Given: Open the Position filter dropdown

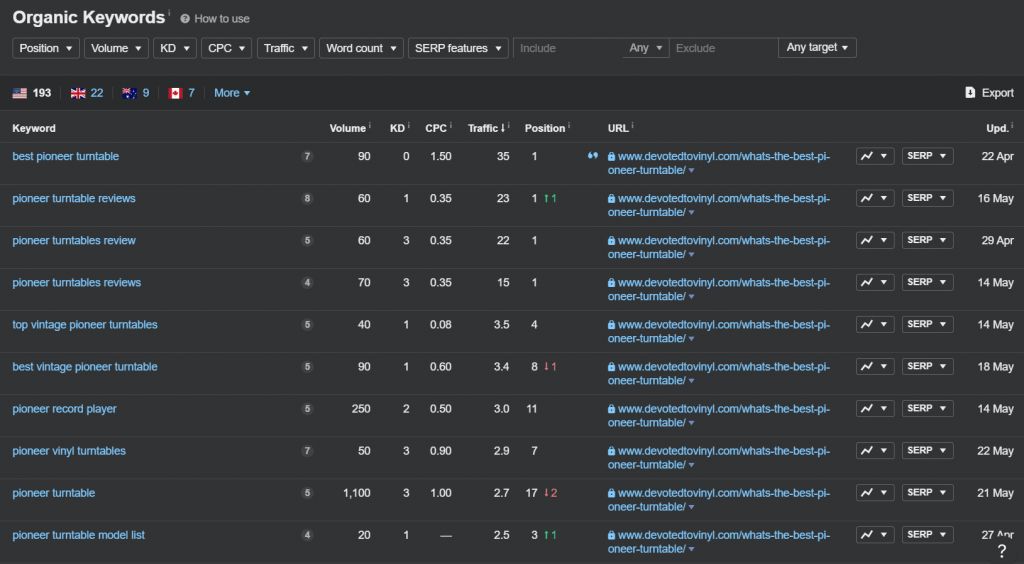Looking at the screenshot, I should click(x=46, y=48).
